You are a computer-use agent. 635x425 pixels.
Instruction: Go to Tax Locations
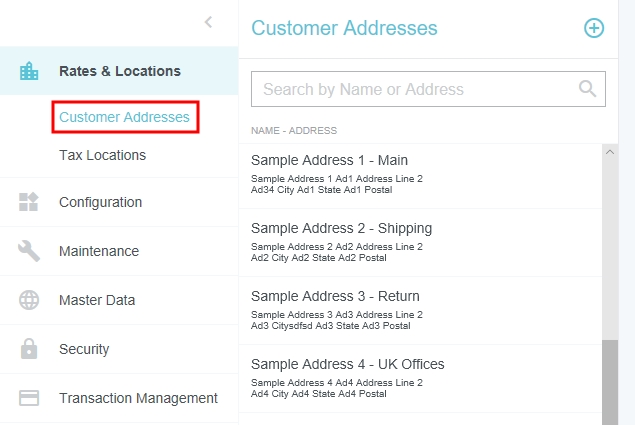pyautogui.click(x=102, y=155)
